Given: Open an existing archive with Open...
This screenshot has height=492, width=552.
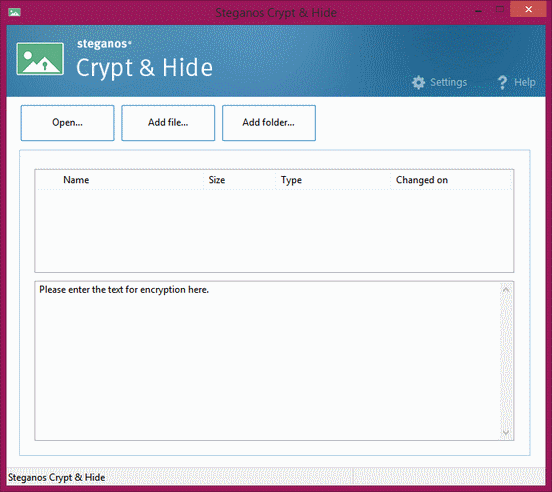Looking at the screenshot, I should [x=68, y=123].
